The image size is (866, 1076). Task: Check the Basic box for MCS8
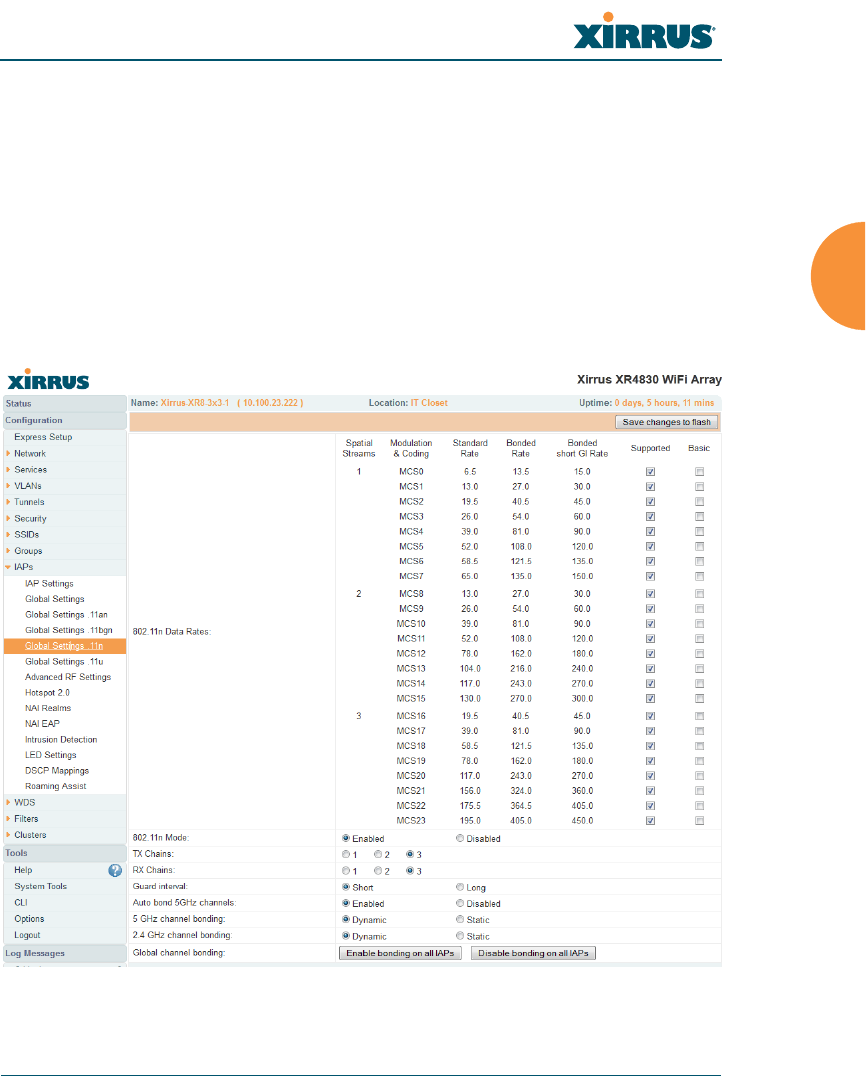pyautogui.click(x=699, y=594)
